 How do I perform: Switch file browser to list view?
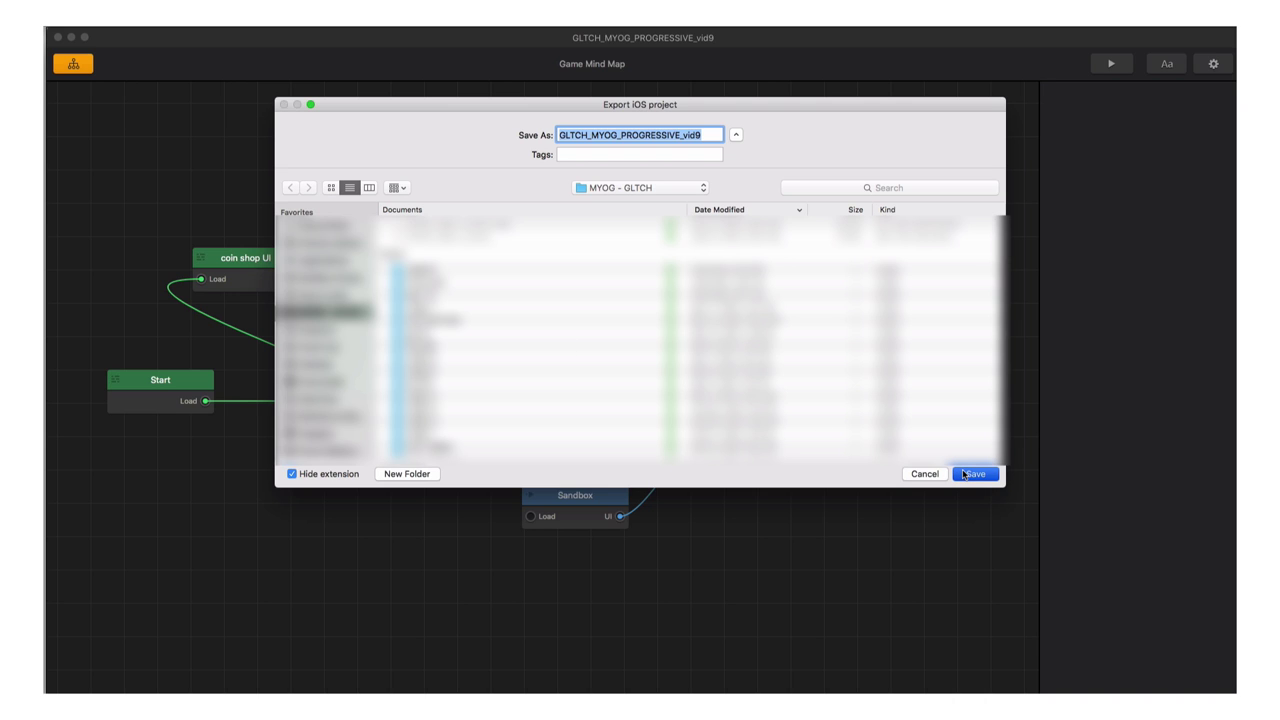click(x=350, y=188)
